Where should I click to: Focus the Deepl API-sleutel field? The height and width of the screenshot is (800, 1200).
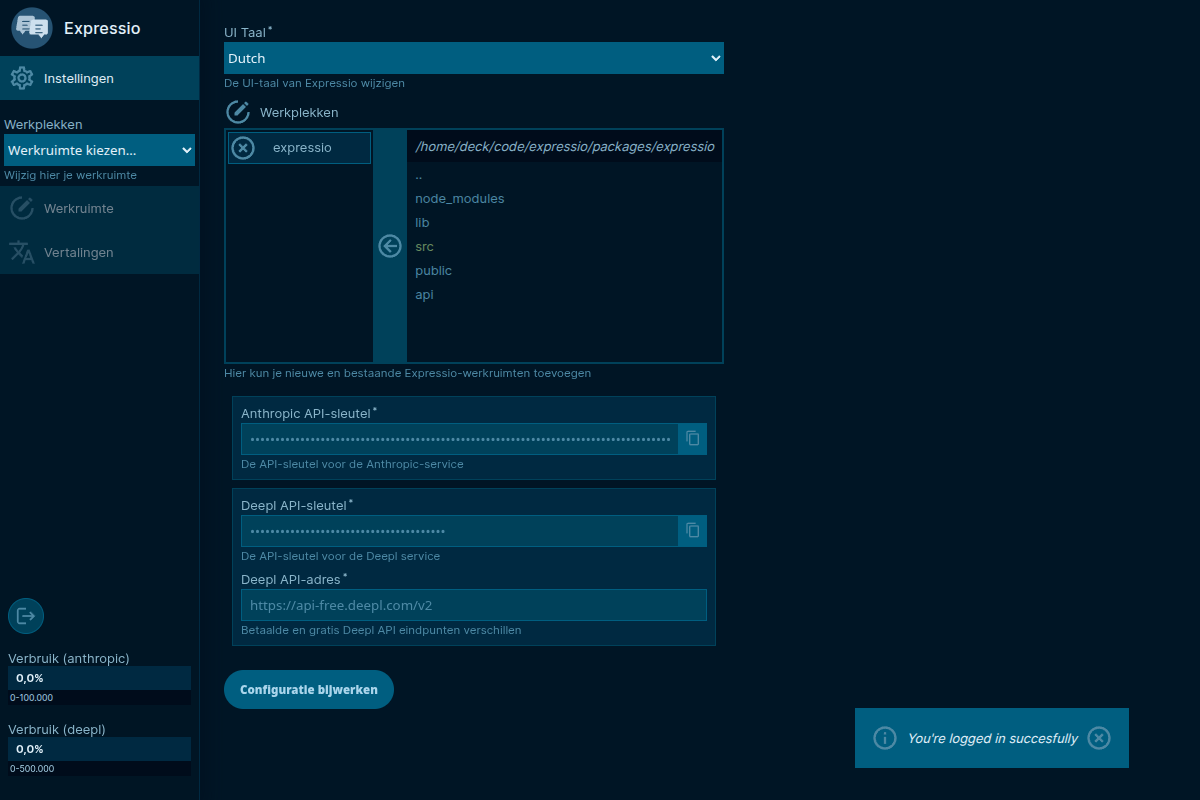(460, 531)
